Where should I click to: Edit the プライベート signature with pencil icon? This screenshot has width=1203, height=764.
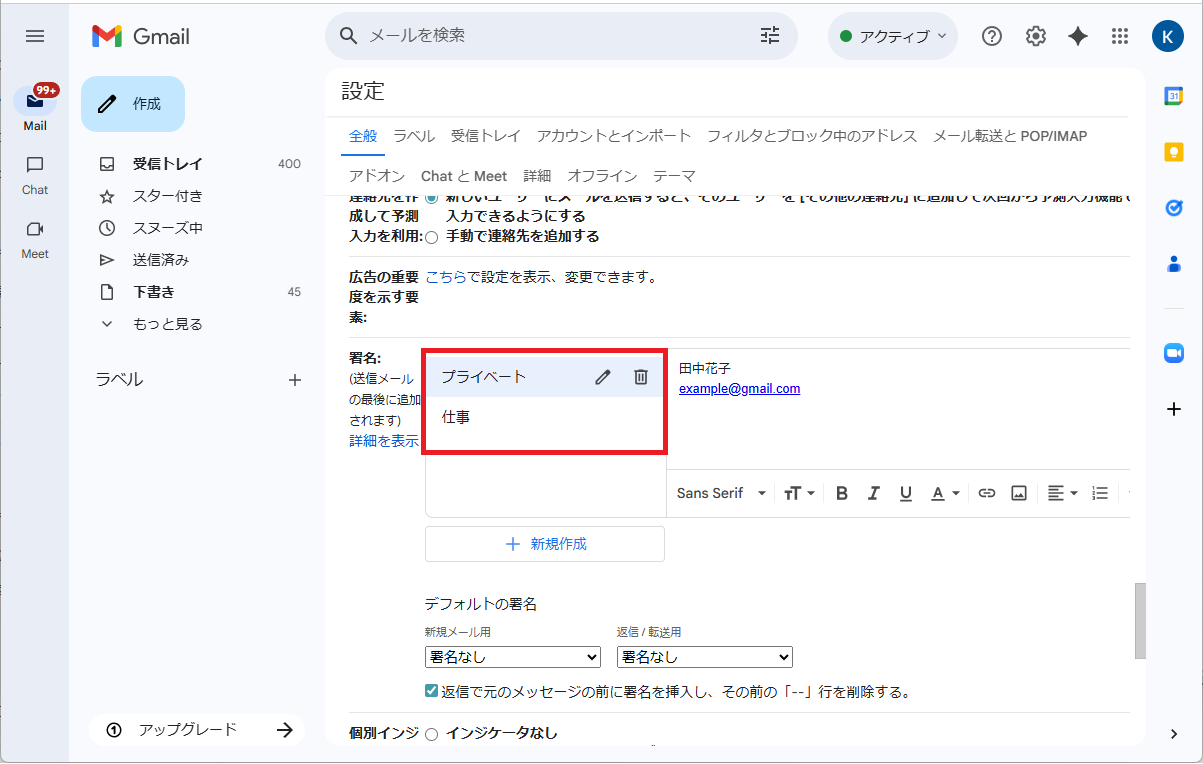tap(602, 376)
